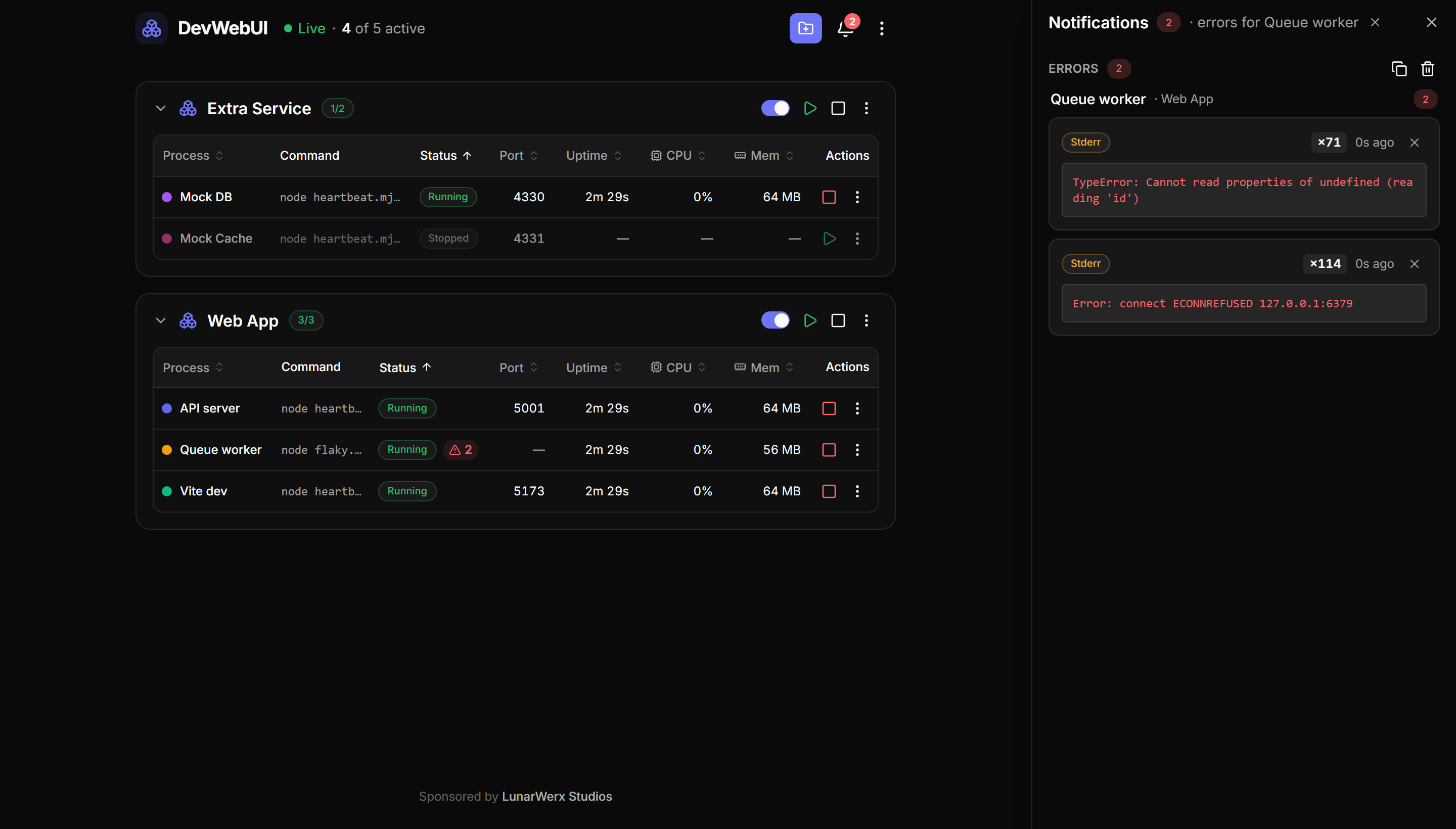The height and width of the screenshot is (829, 1456).
Task: Click the purple Mock DB color dot
Action: click(167, 197)
